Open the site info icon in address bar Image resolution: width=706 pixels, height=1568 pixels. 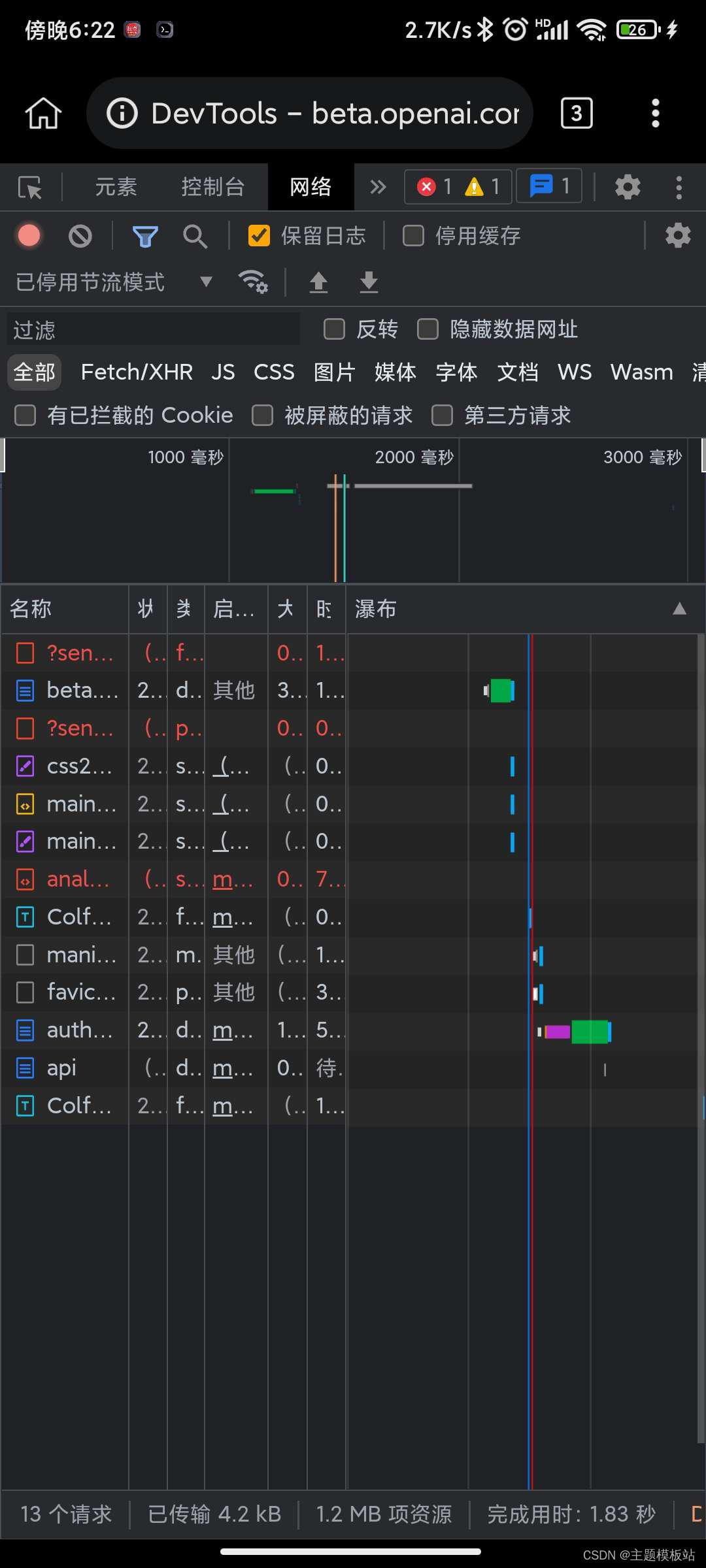pyautogui.click(x=122, y=113)
